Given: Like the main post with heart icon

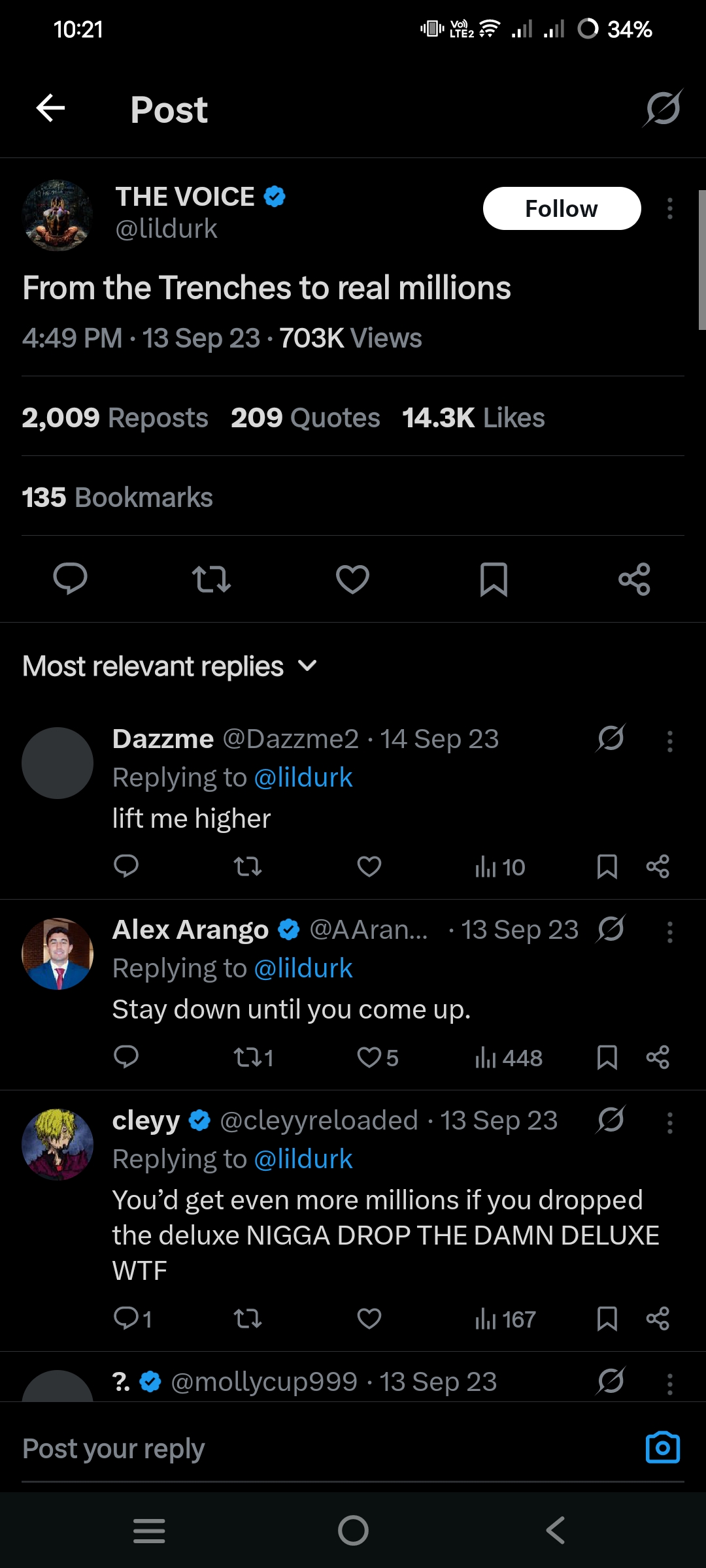Looking at the screenshot, I should coord(352,579).
